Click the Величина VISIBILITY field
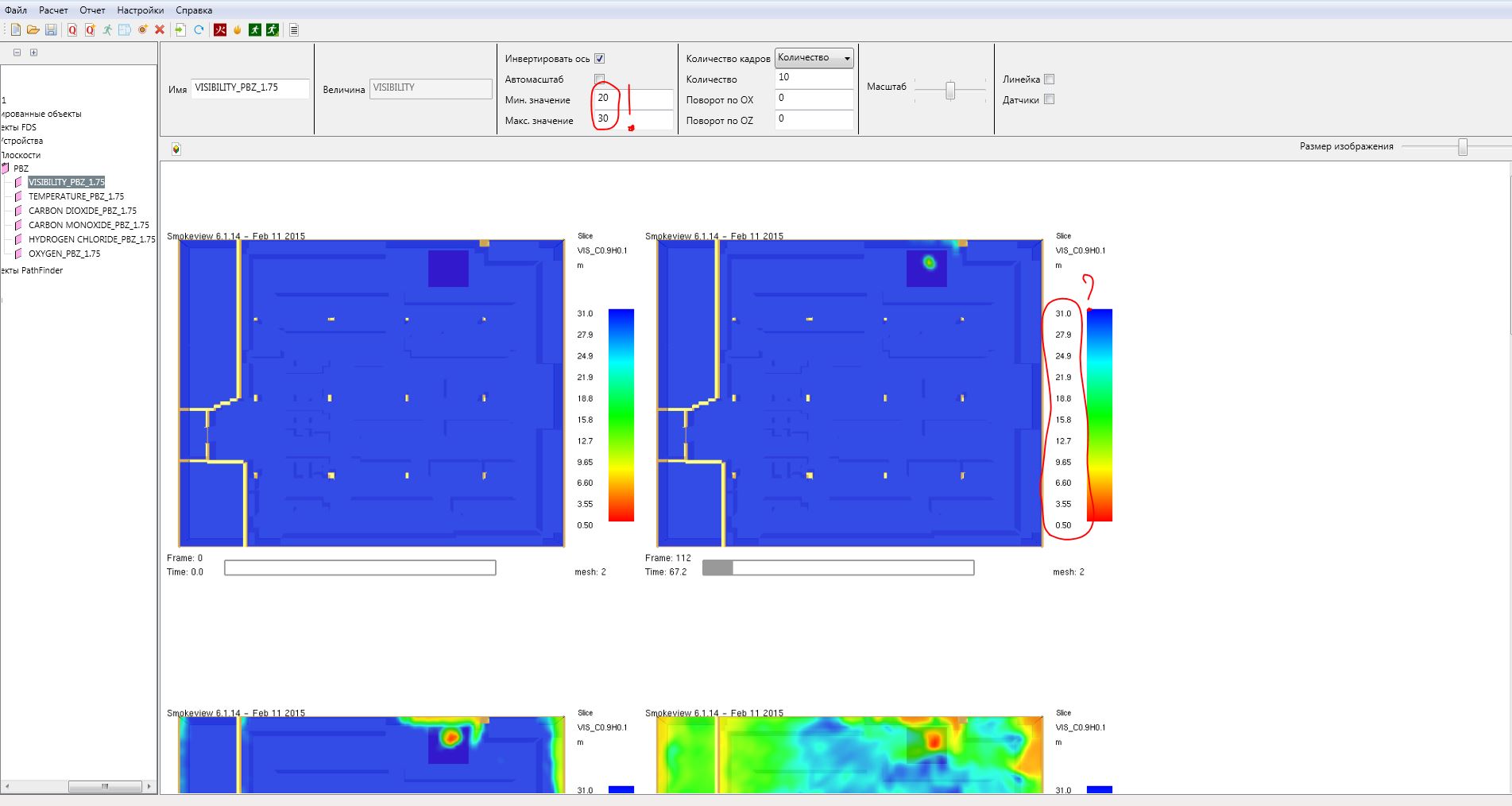This screenshot has width=1512, height=806. pyautogui.click(x=431, y=88)
